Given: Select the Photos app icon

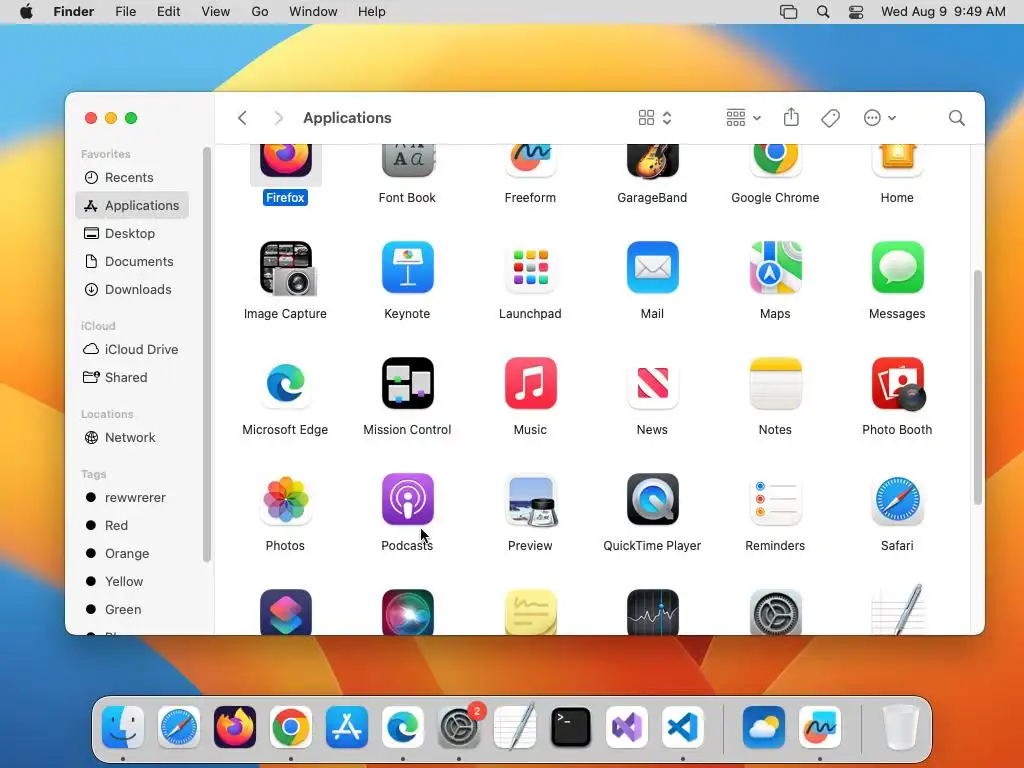Looking at the screenshot, I should point(285,500).
